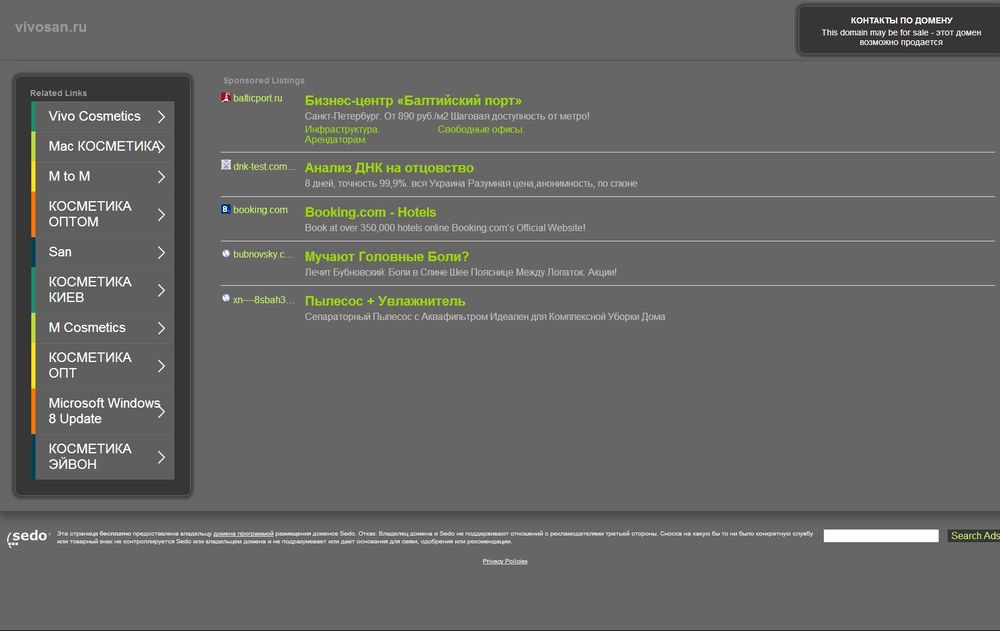Click the xn----8sbah3... domain link
This screenshot has width=1000, height=631.
[263, 300]
